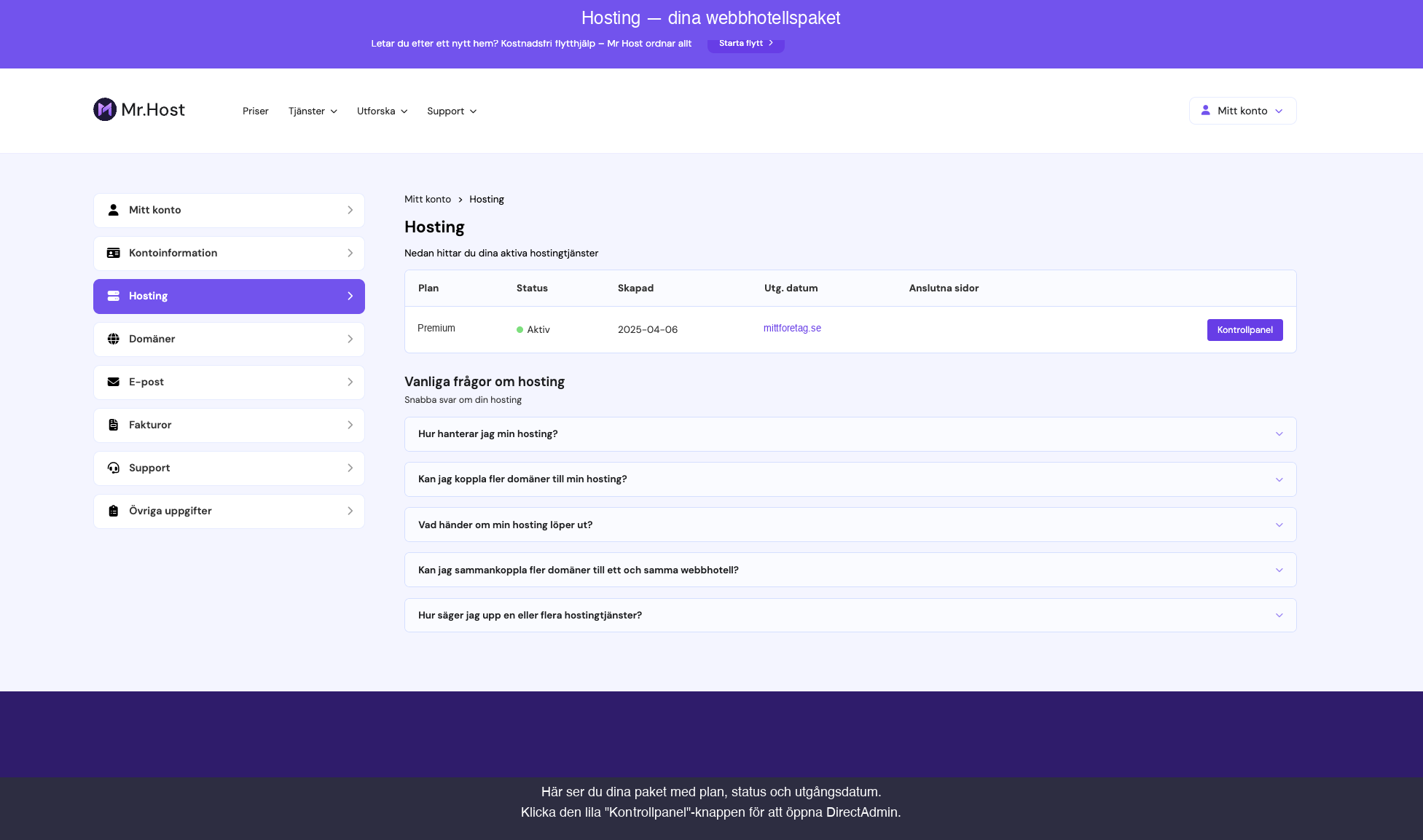Click the person icon beside Mitt konto sidebar
Viewport: 1423px width, 840px height.
[x=114, y=210]
